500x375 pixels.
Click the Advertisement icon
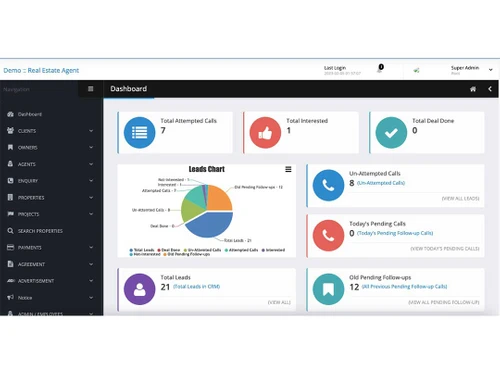pyautogui.click(x=11, y=281)
